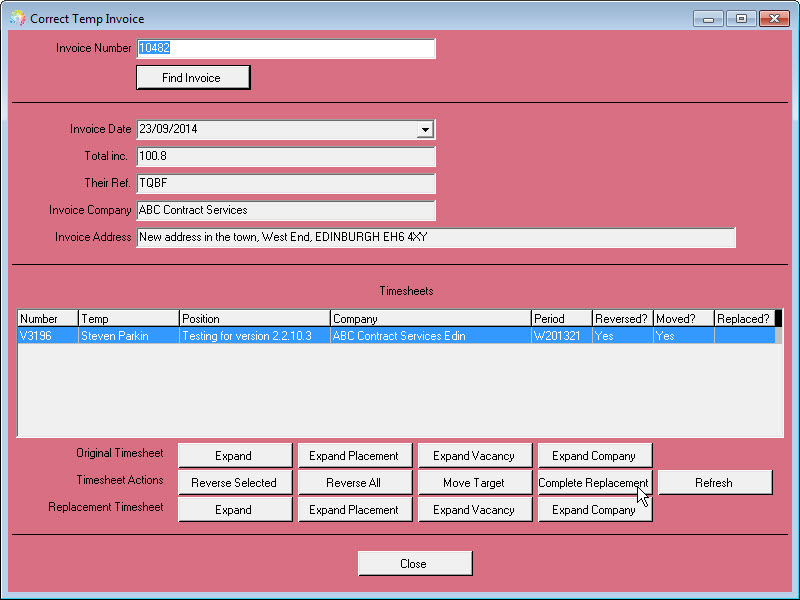Image resolution: width=800 pixels, height=600 pixels.
Task: Minimize the Correct Temp Invoice window
Action: coord(708,19)
